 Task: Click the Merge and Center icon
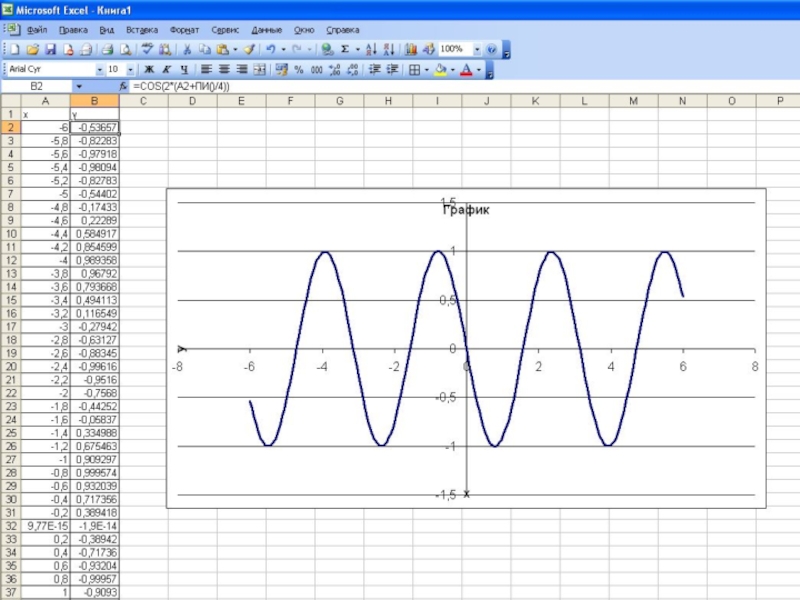click(260, 70)
